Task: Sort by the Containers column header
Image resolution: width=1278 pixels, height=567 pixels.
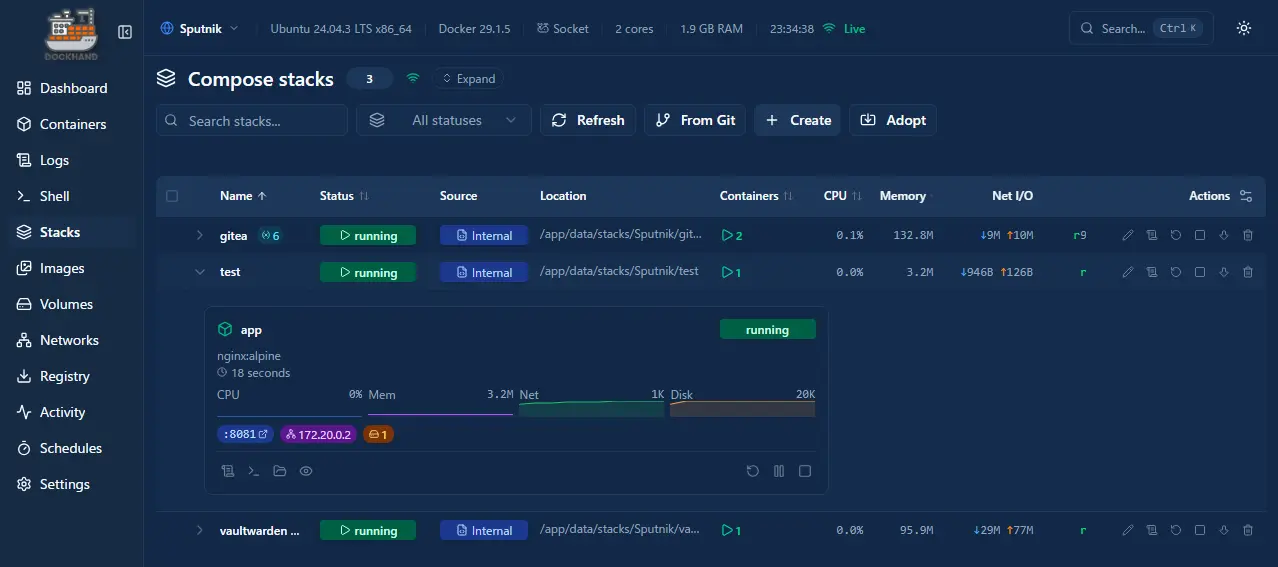Action: (x=756, y=196)
